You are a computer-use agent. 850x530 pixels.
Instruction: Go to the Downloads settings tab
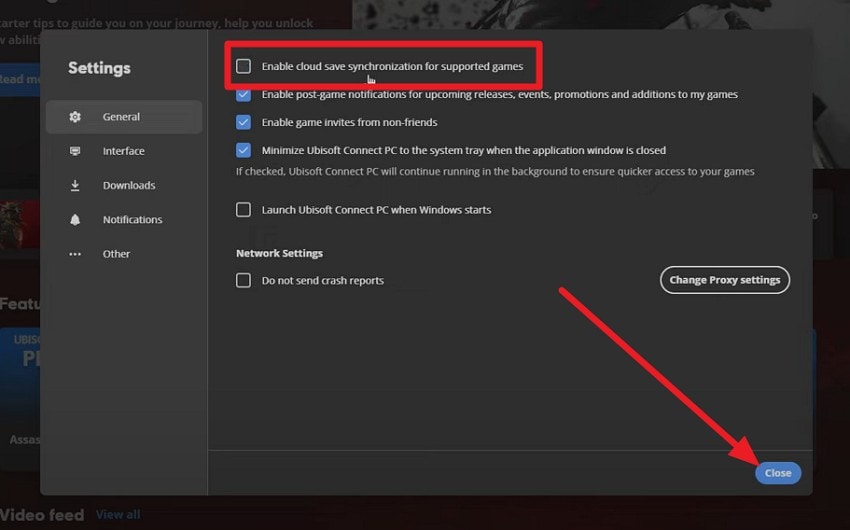coord(124,185)
